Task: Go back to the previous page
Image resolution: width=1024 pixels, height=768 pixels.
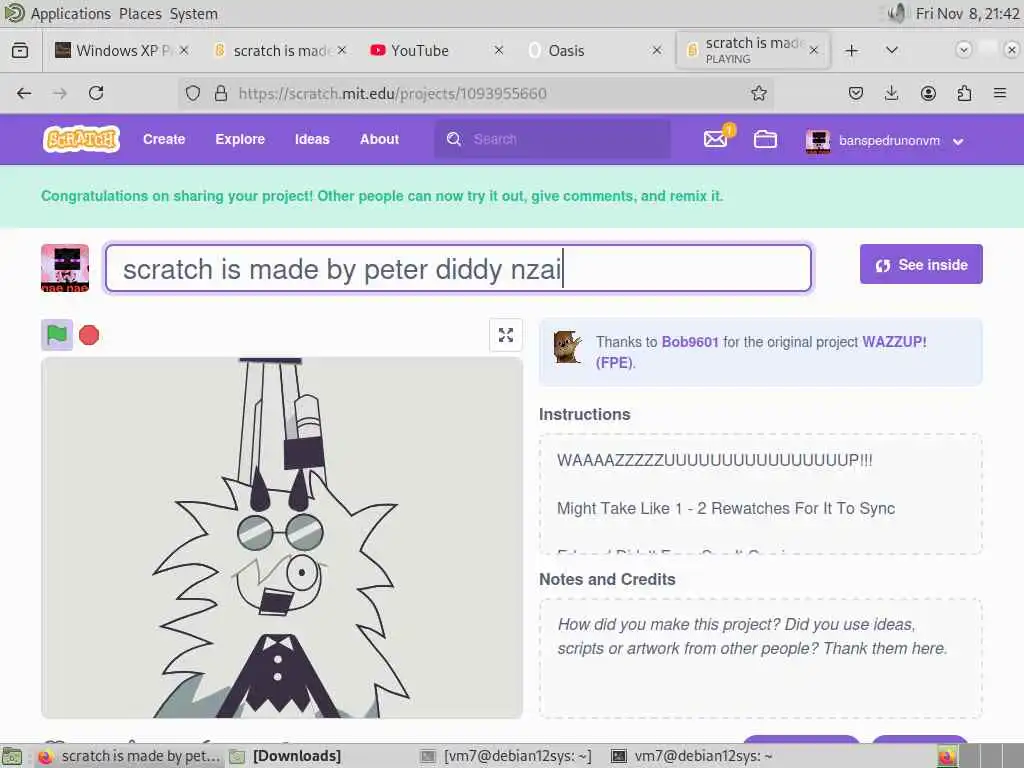Action: pos(24,93)
